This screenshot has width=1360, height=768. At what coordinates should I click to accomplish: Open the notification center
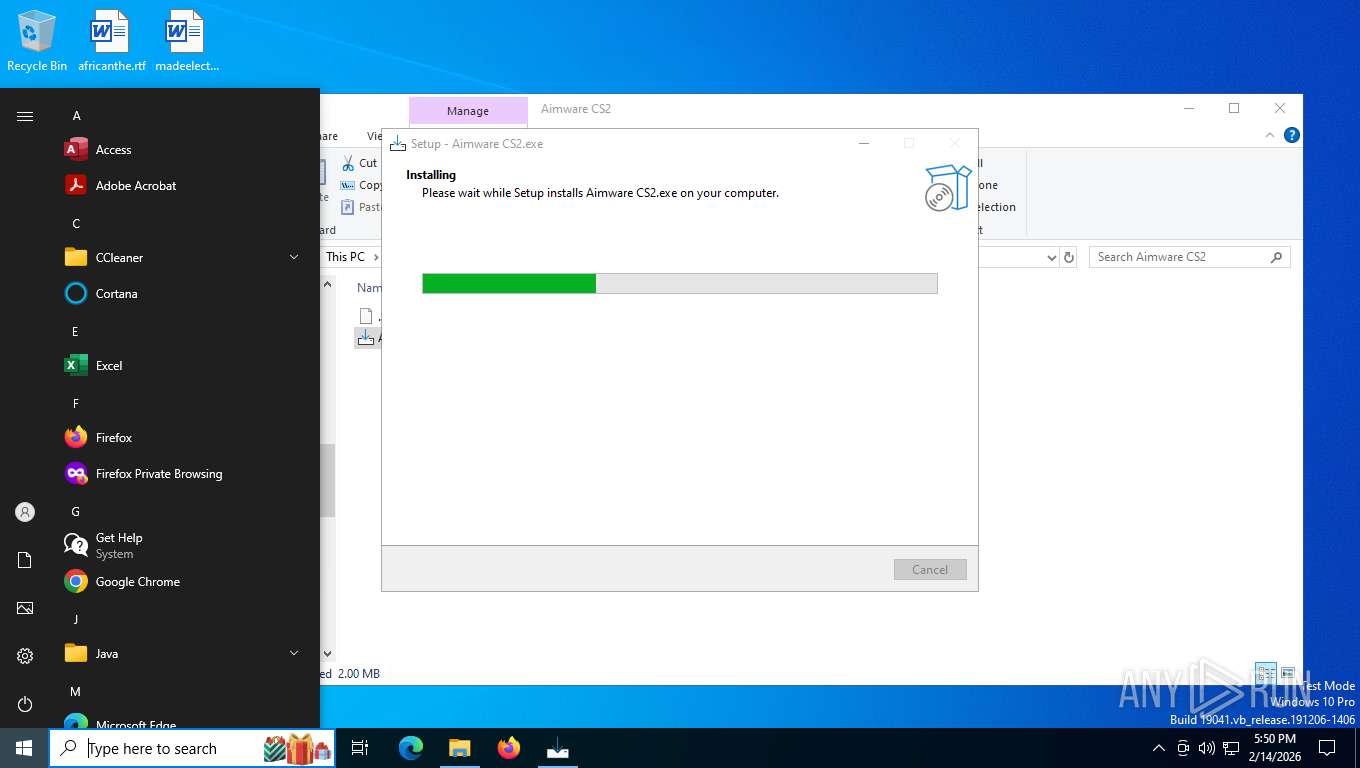tap(1327, 748)
